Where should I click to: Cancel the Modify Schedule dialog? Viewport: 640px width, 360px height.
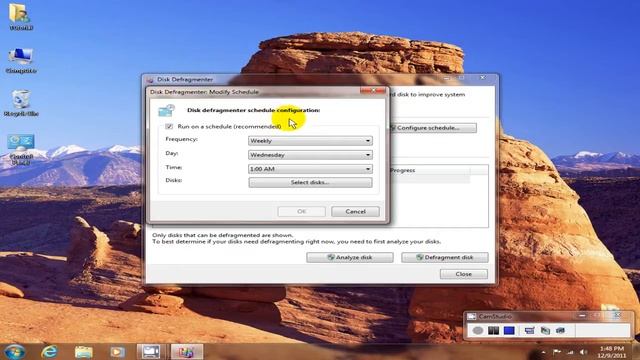pos(356,211)
